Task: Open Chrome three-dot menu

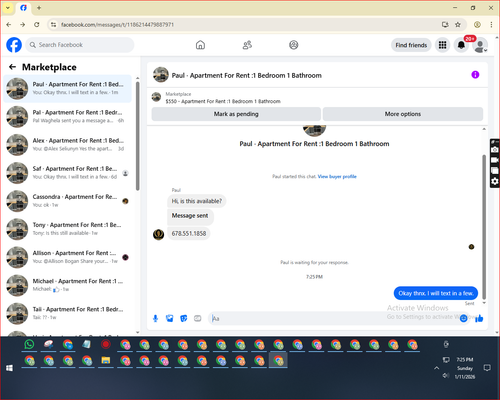Action: 491,25
